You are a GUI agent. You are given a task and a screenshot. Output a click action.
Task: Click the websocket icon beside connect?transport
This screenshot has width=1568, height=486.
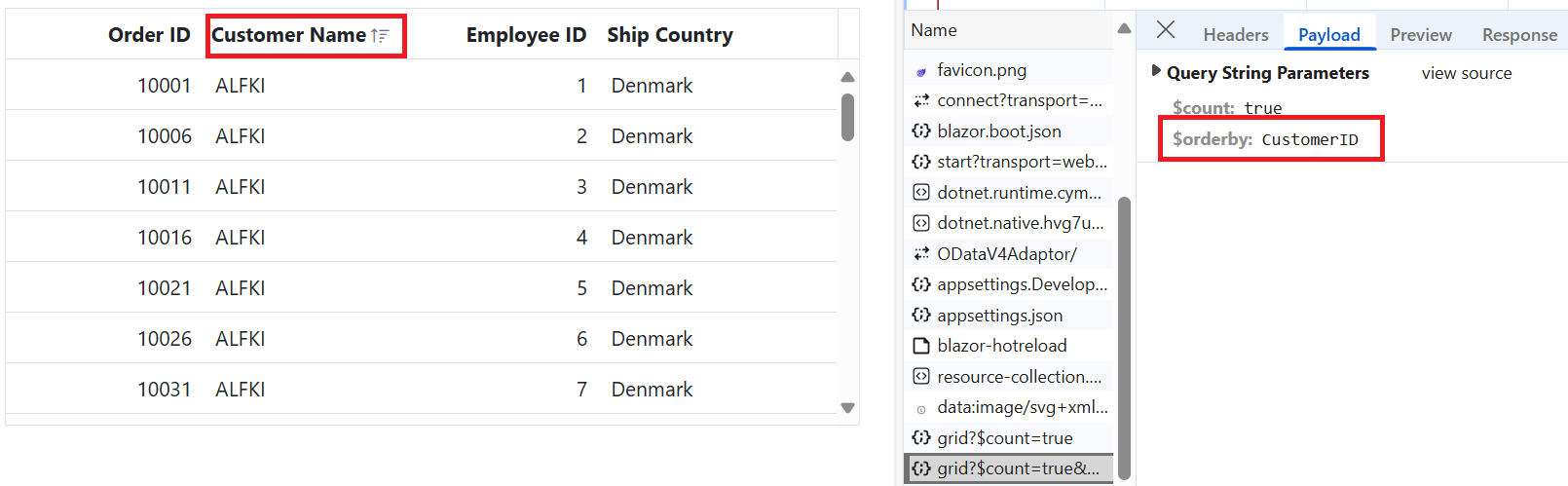click(x=921, y=101)
